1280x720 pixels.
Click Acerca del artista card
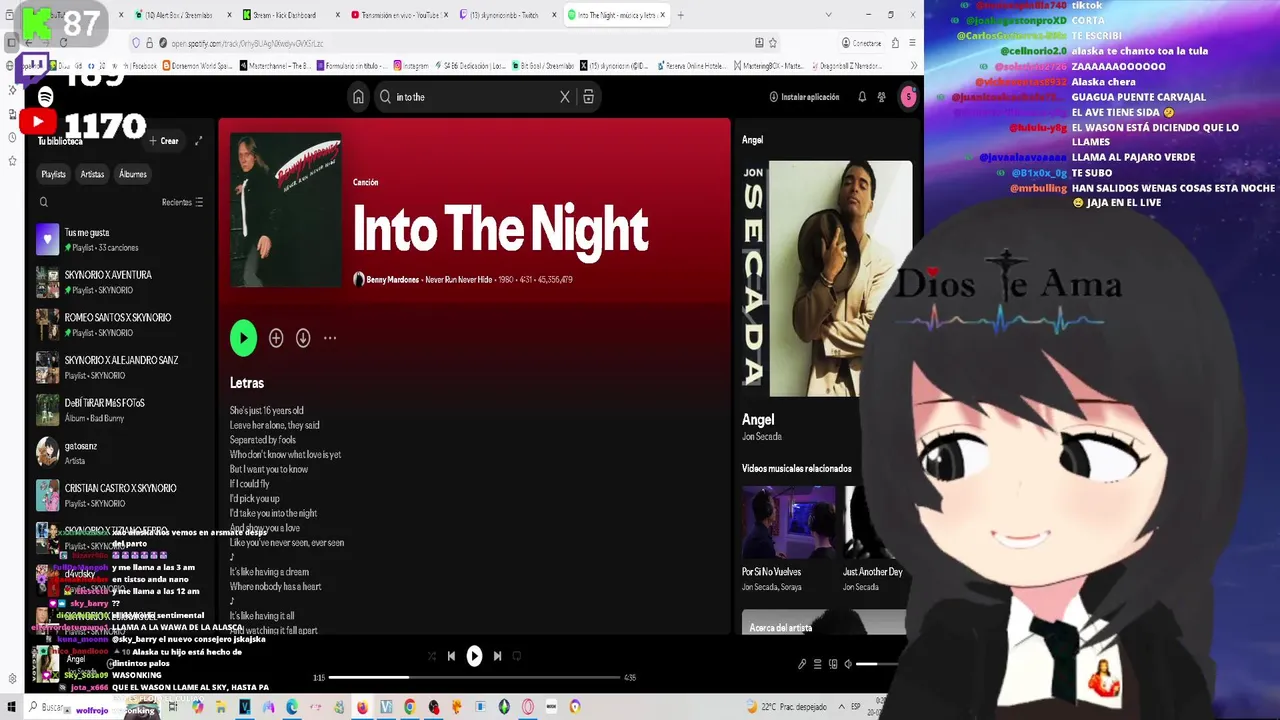click(x=825, y=622)
